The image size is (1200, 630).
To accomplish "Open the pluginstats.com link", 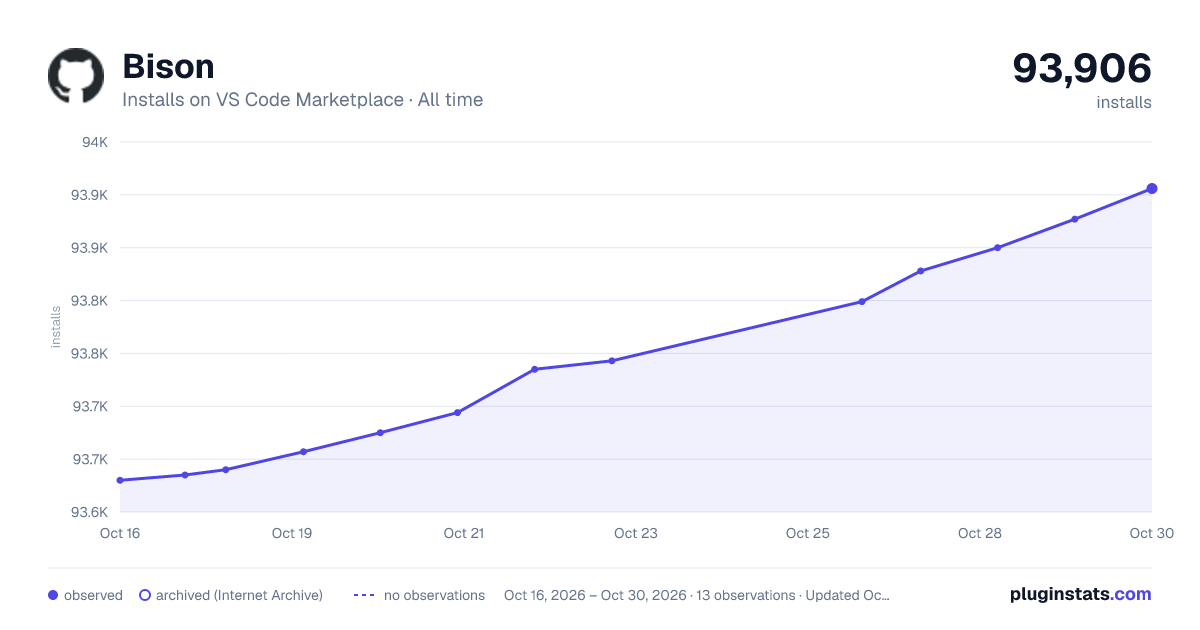I will (x=1080, y=594).
